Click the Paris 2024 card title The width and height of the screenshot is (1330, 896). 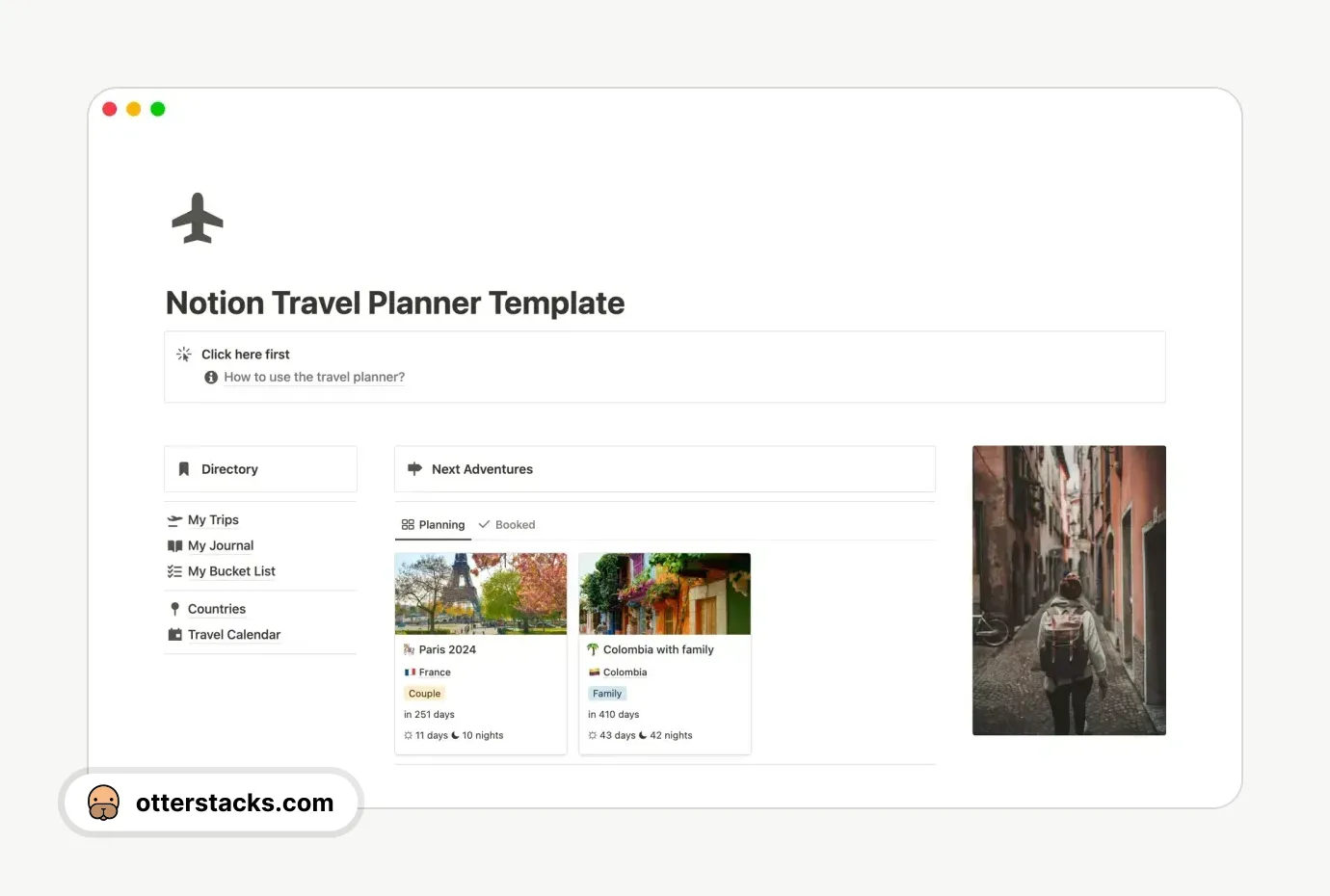click(x=447, y=649)
